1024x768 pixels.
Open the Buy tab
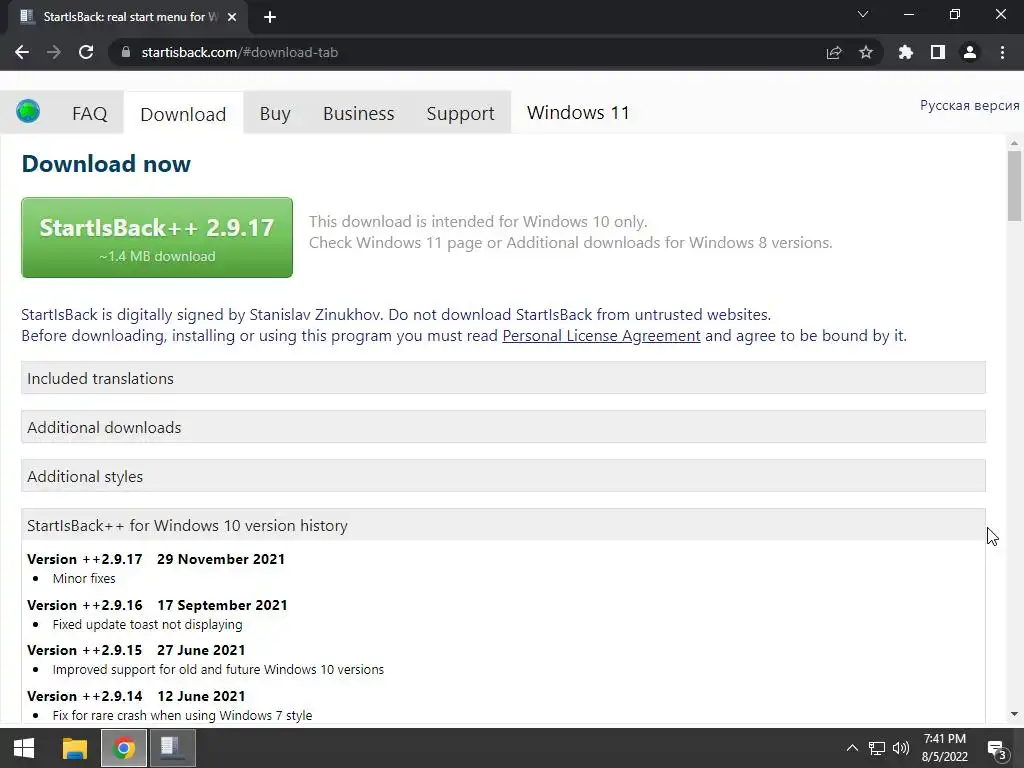275,114
